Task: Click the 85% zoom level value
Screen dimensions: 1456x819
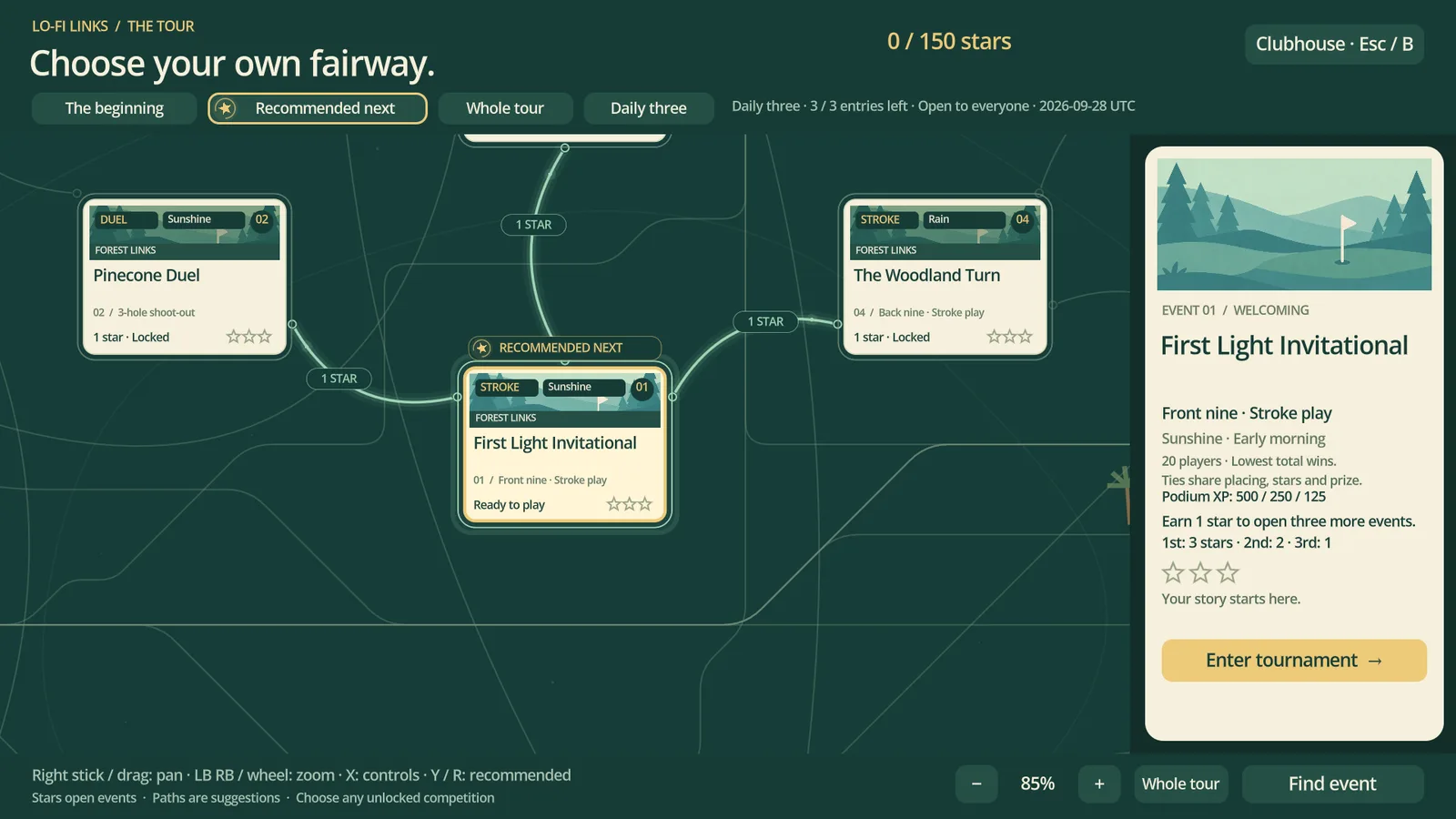Action: [1037, 784]
